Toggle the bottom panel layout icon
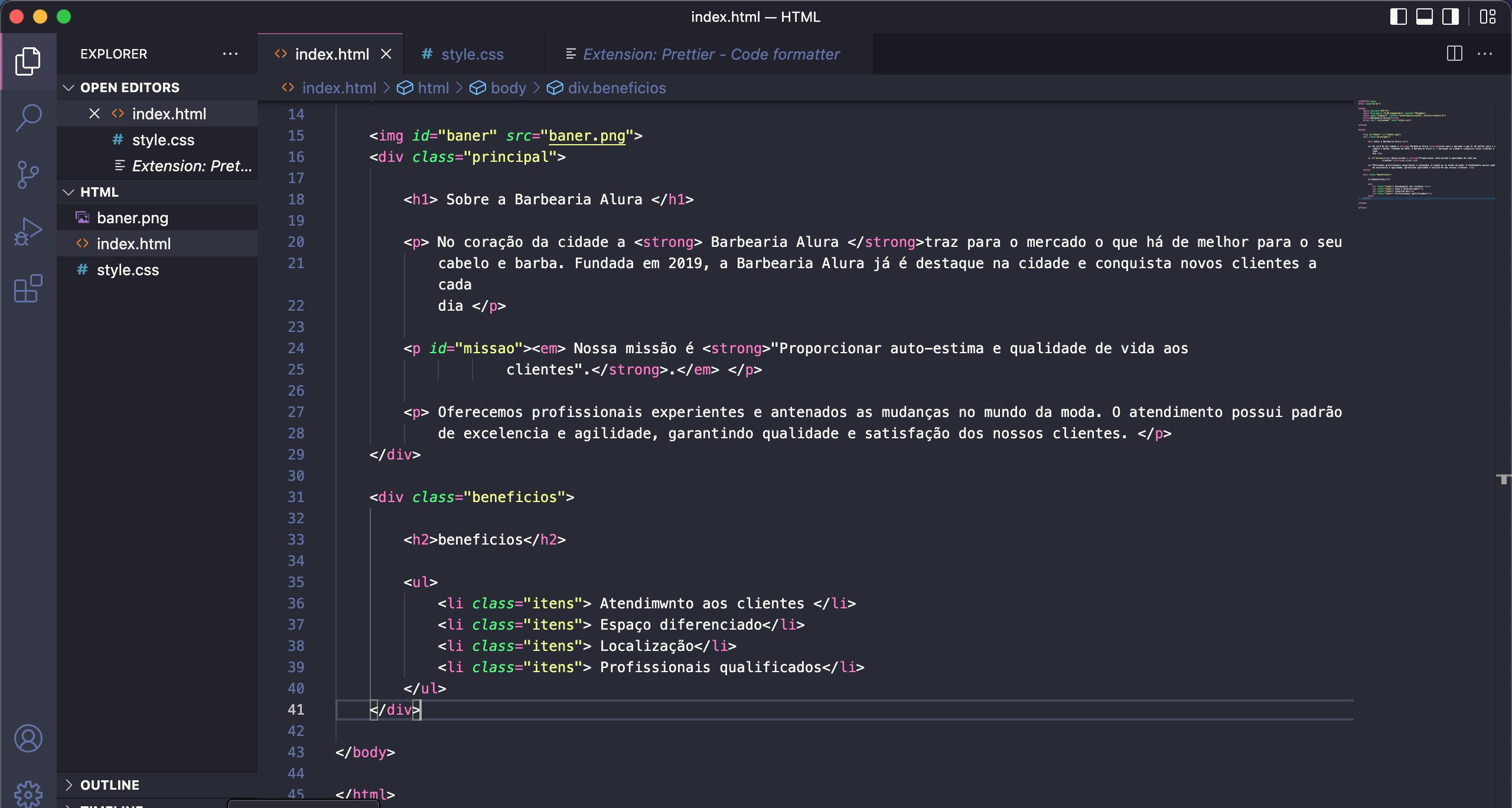Image resolution: width=1512 pixels, height=808 pixels. click(1424, 17)
